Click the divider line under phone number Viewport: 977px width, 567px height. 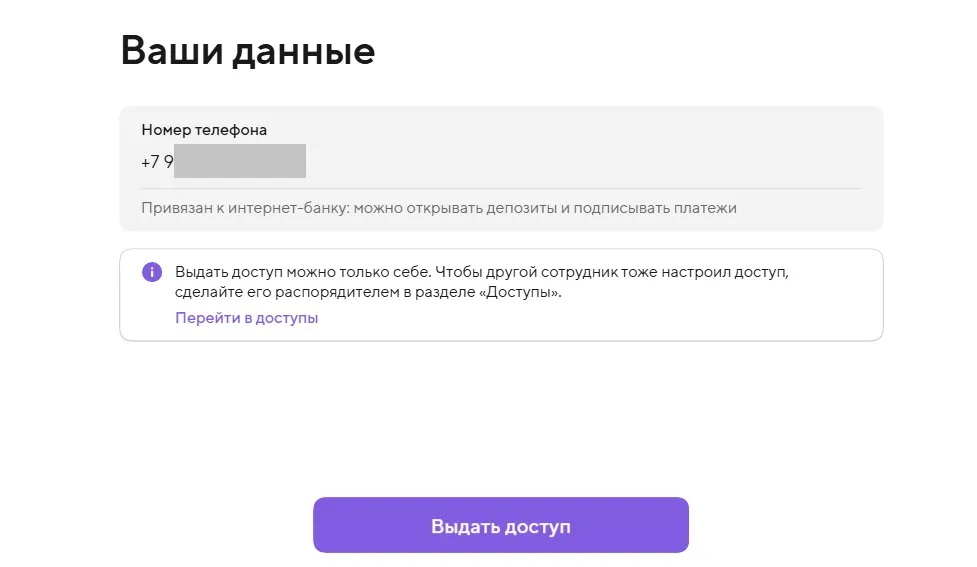tap(500, 188)
